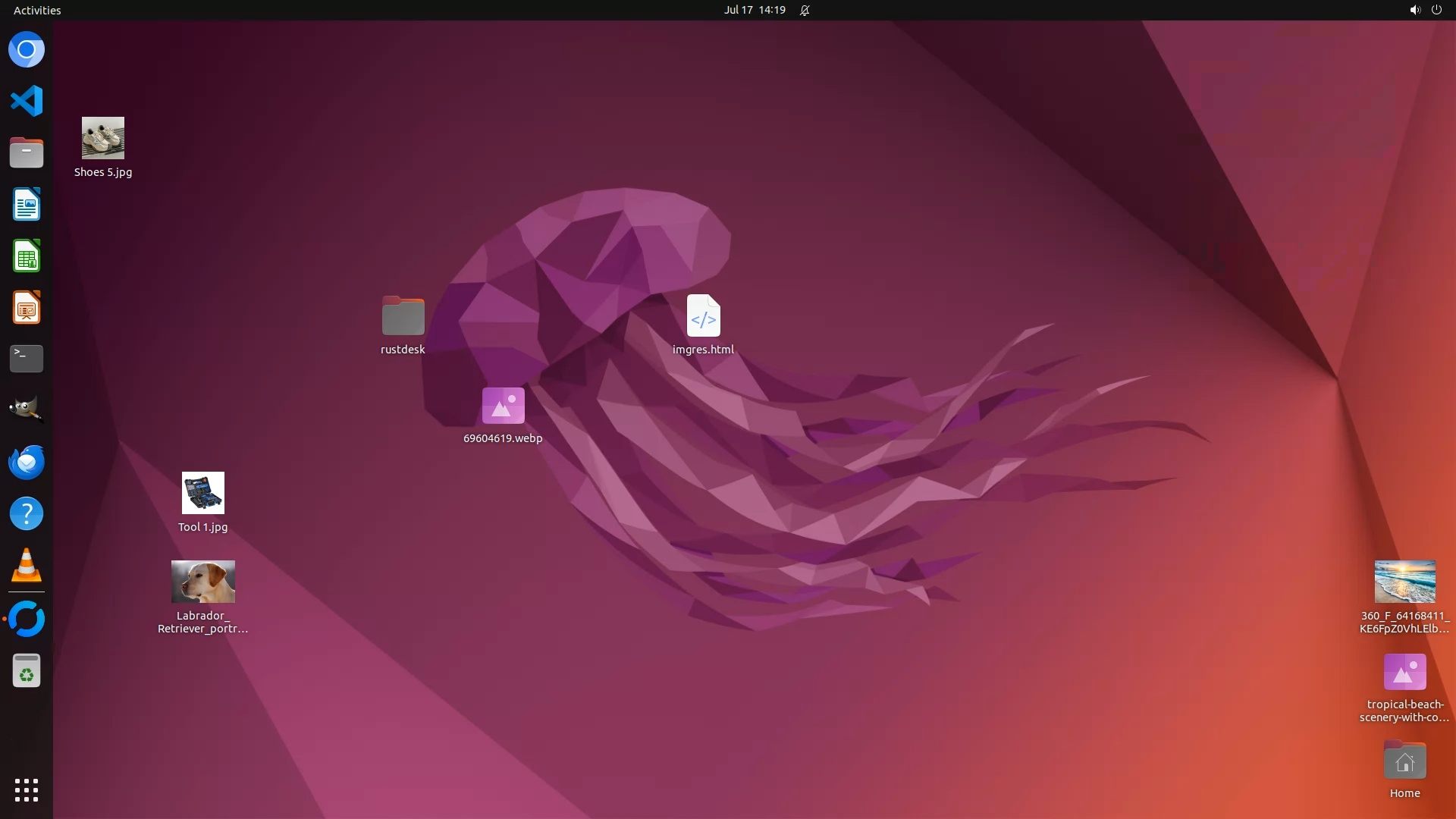Viewport: 1456px width, 819px height.
Task: Open the Trash icon in dock
Action: pos(27,671)
